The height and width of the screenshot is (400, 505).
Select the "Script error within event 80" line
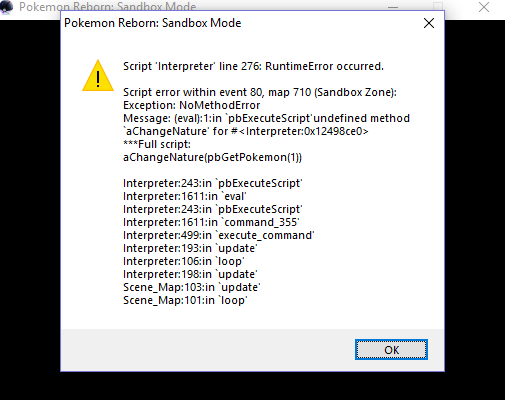pyautogui.click(x=260, y=92)
